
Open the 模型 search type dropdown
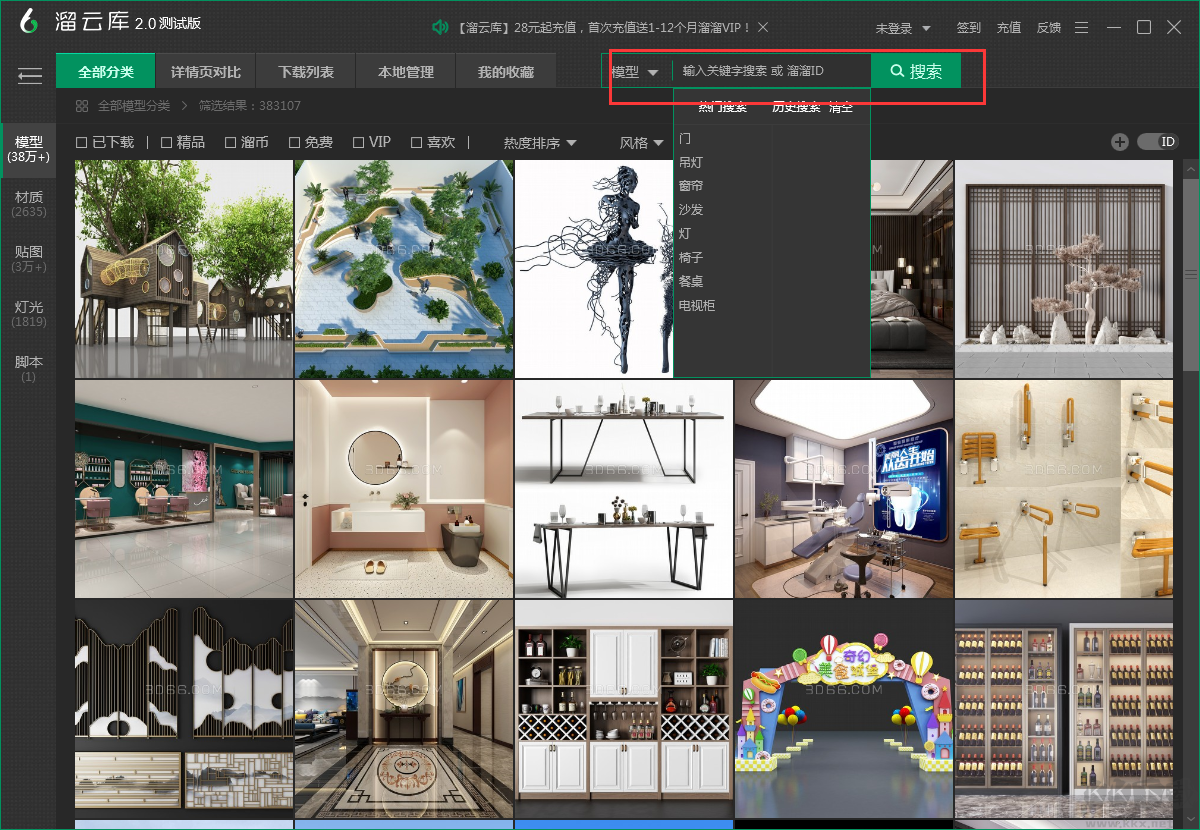point(635,72)
